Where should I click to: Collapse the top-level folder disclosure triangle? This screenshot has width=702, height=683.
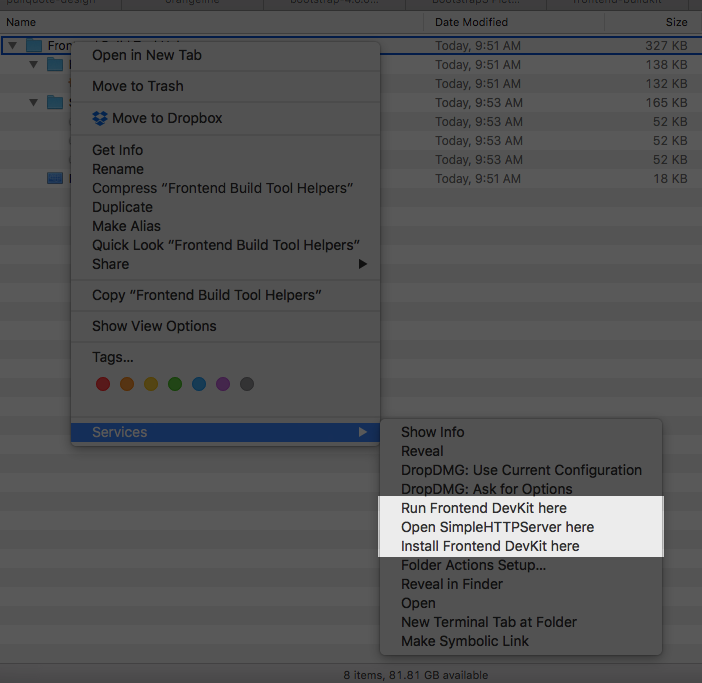tap(13, 46)
